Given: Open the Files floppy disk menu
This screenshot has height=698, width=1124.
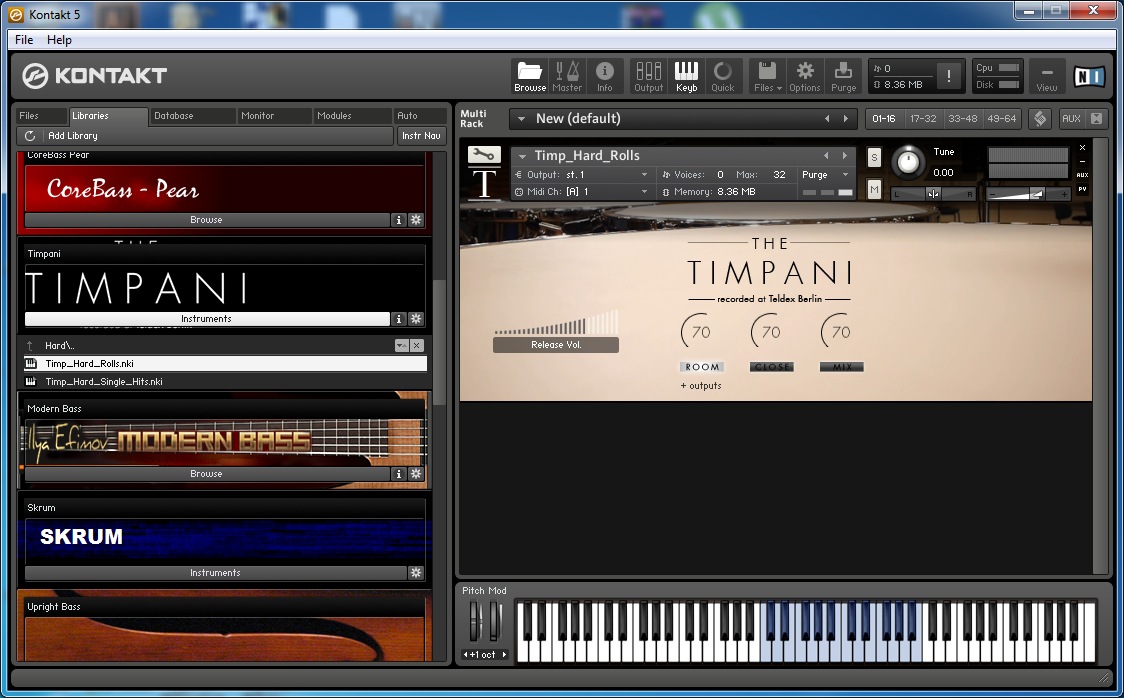Looking at the screenshot, I should [767, 76].
